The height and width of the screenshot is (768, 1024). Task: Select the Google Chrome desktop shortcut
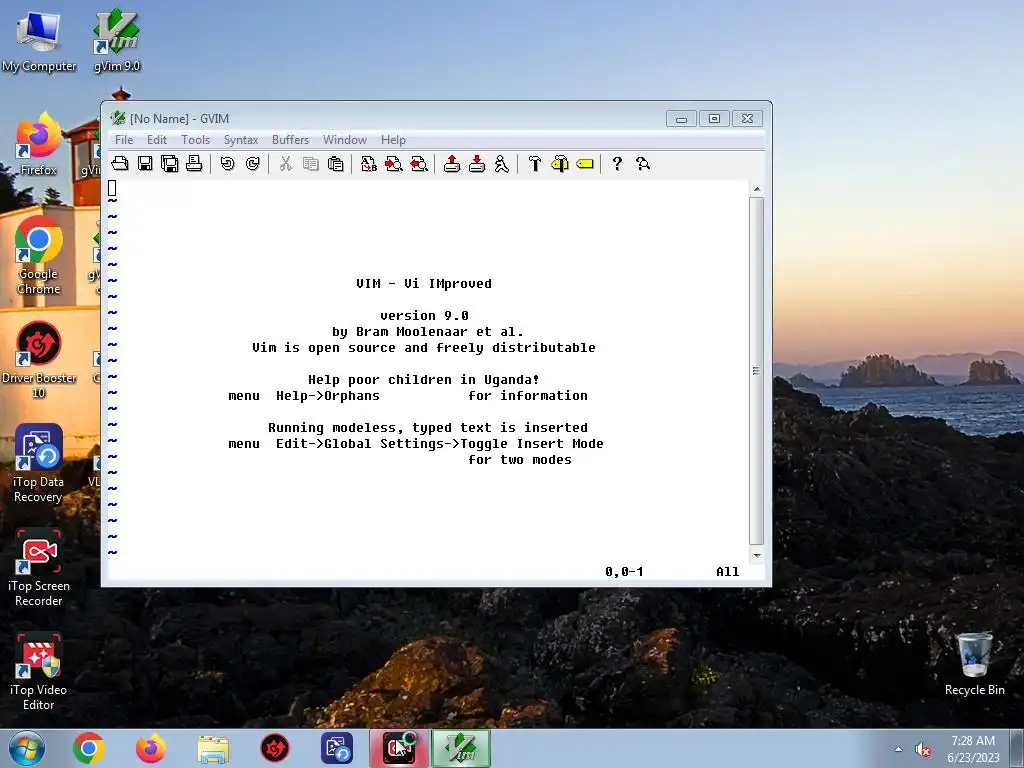tap(39, 256)
